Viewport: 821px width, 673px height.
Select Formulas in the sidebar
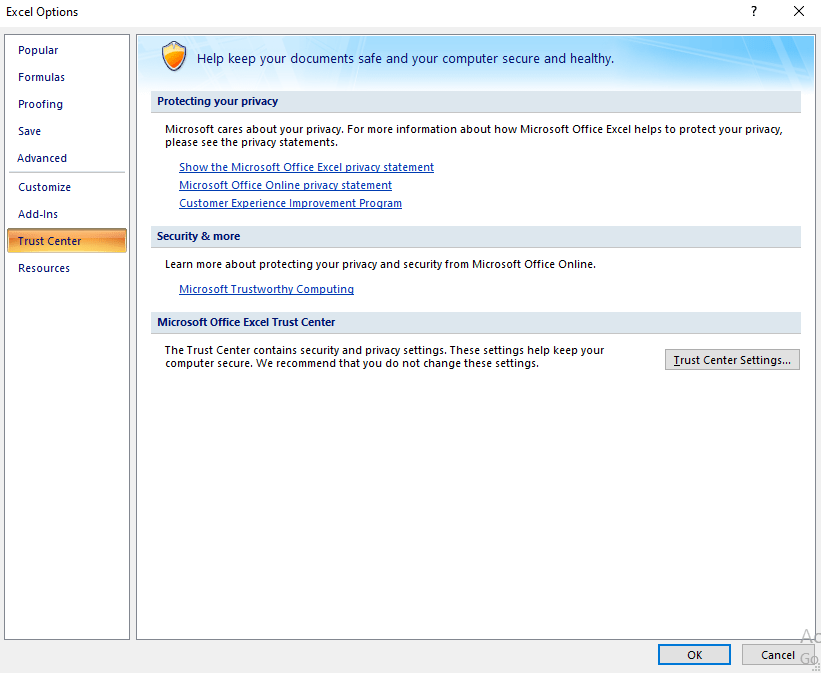click(x=41, y=77)
